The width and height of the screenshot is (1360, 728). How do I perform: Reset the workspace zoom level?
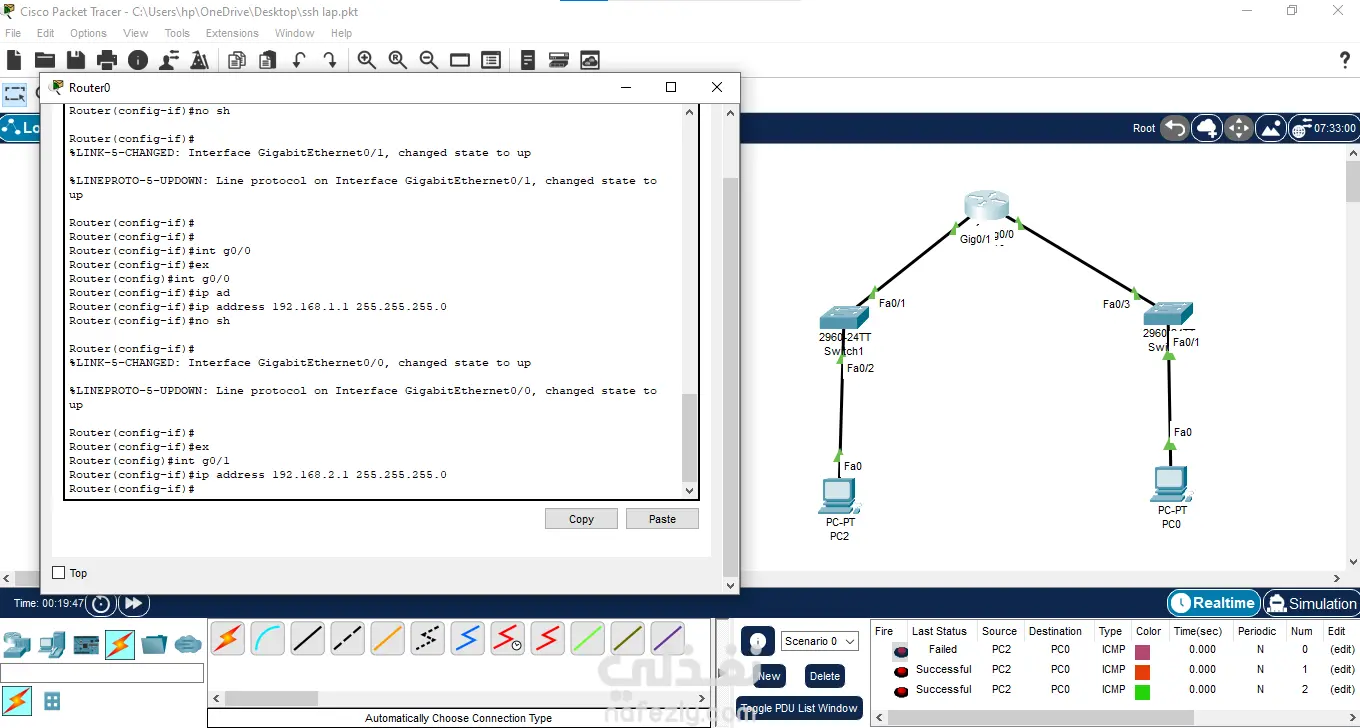pos(398,60)
